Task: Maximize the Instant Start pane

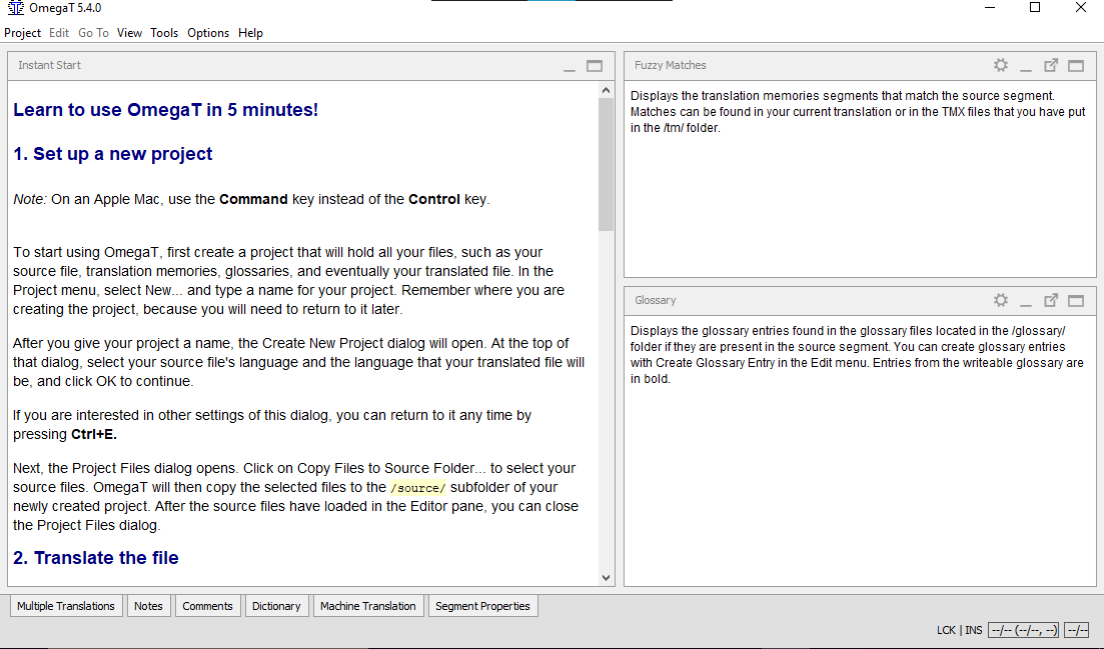Action: 594,66
